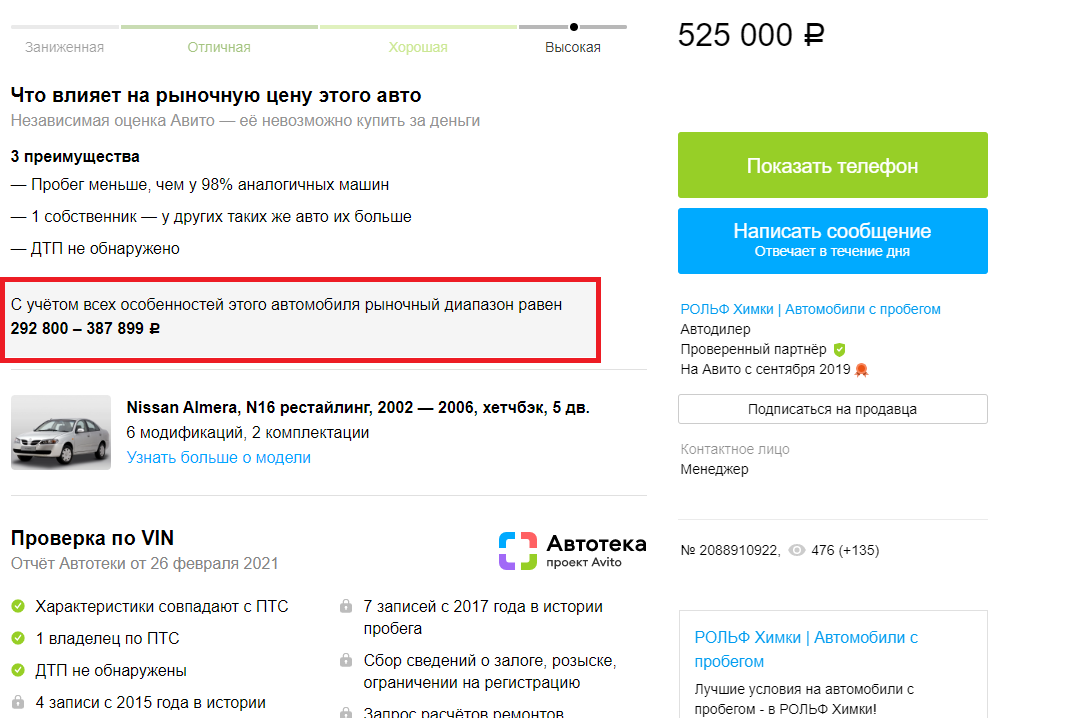Click Подписаться на продавца button
Viewport: 1066px width, 718px height.
(832, 409)
